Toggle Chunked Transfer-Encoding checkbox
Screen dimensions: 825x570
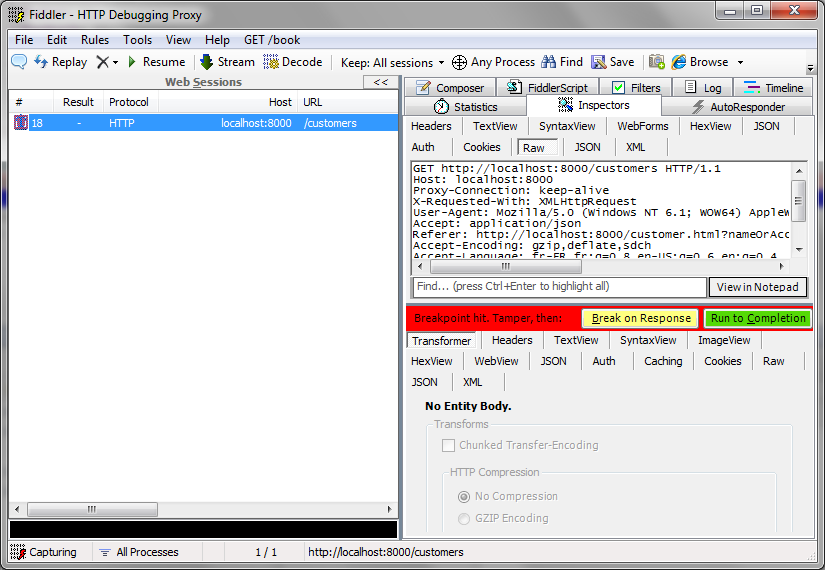pos(448,445)
